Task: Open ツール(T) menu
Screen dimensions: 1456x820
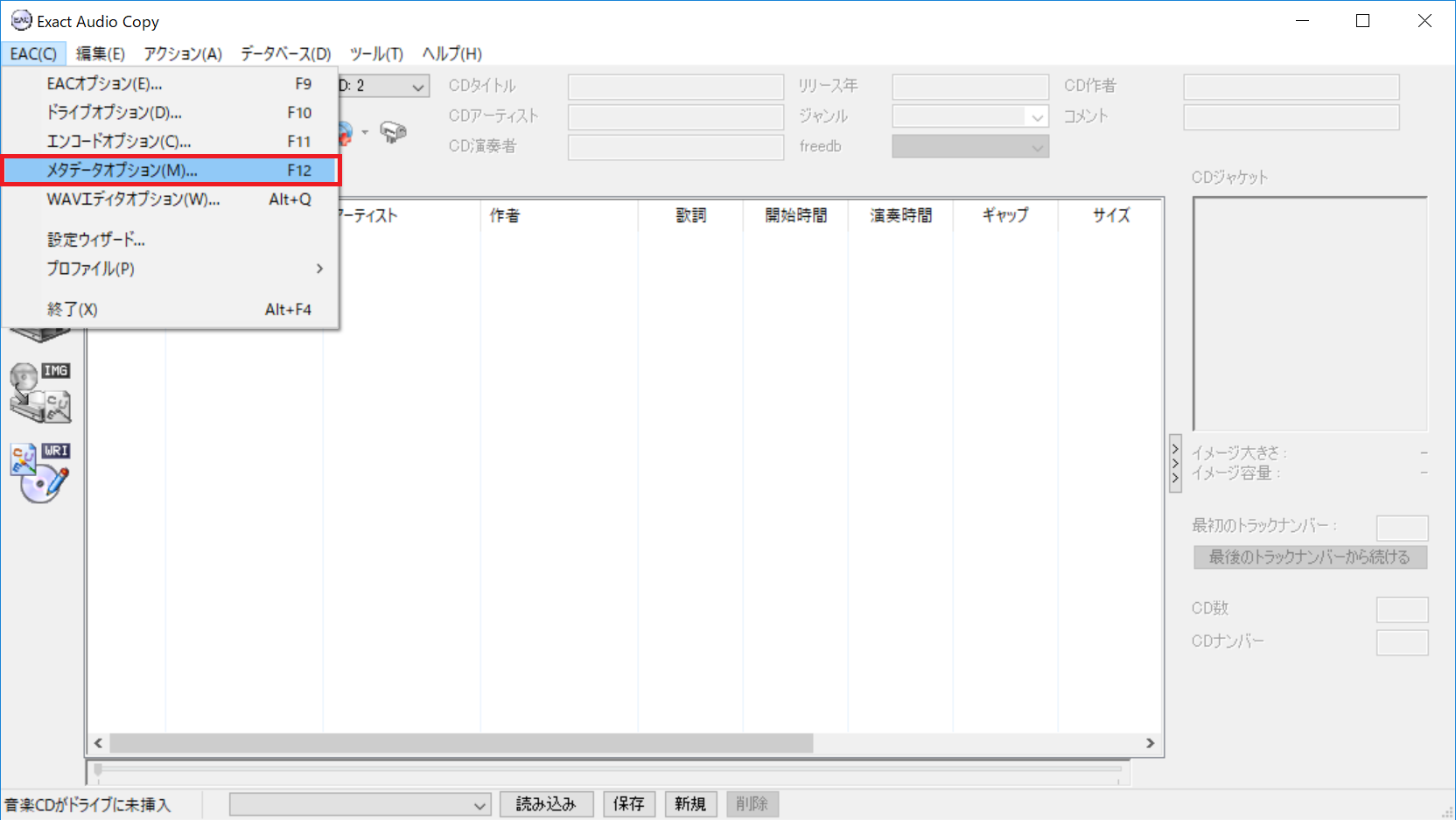Action: pos(376,53)
